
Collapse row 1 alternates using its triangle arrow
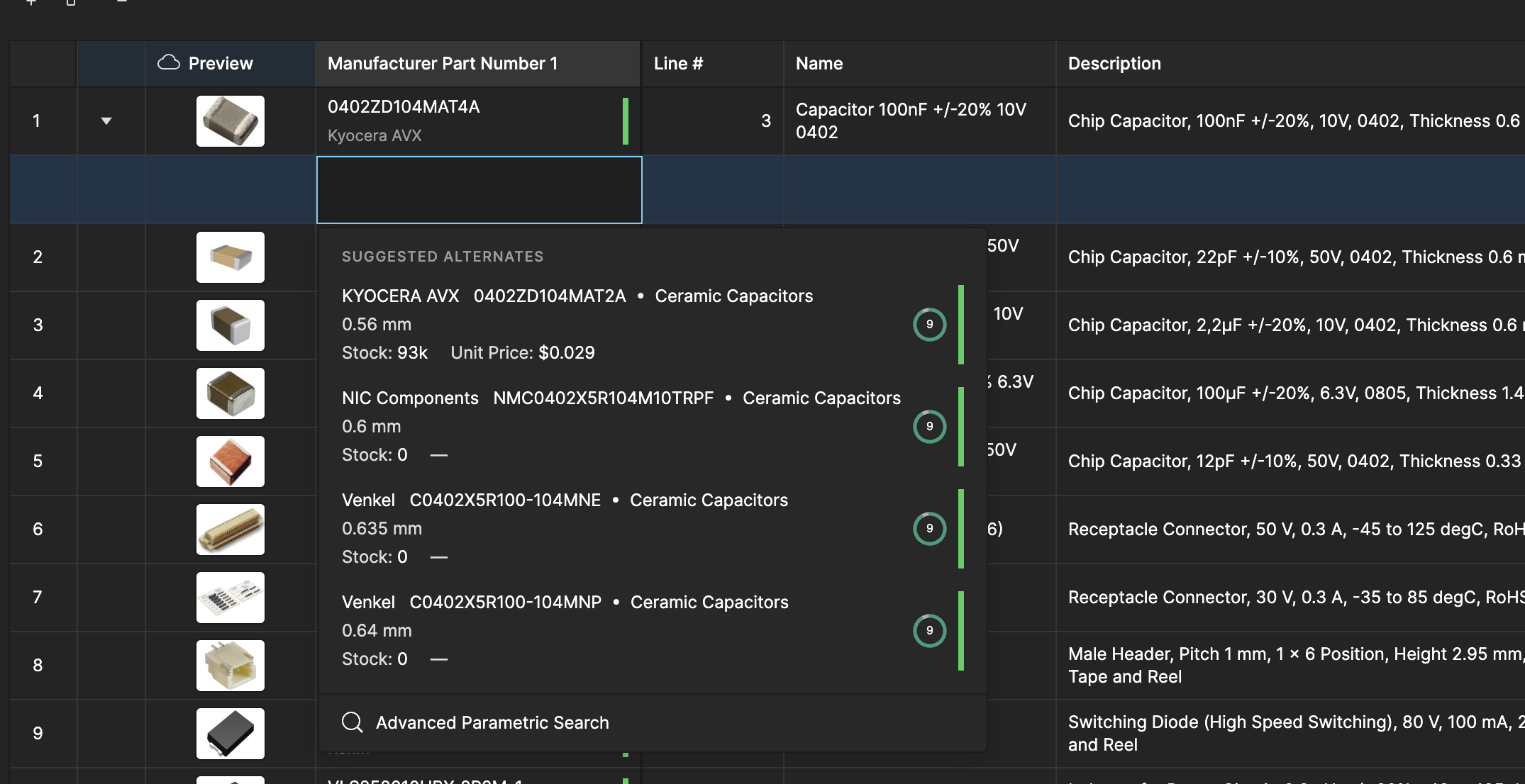[x=107, y=121]
